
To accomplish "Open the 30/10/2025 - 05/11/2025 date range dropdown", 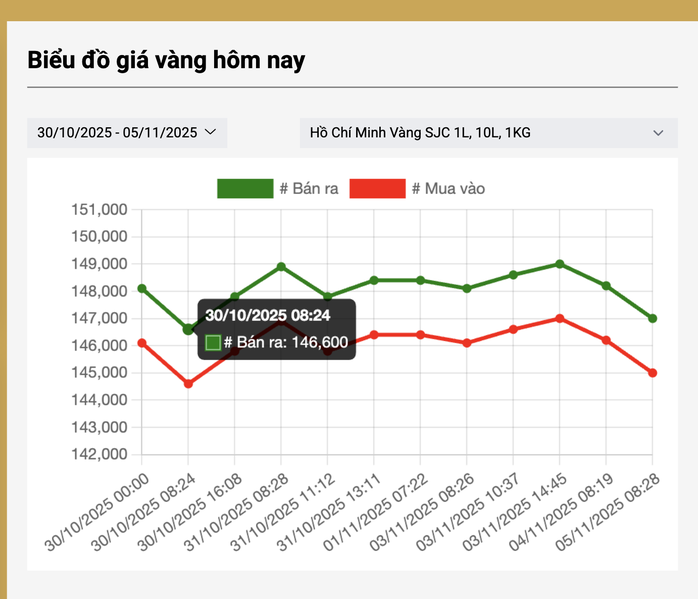I will click(x=127, y=133).
